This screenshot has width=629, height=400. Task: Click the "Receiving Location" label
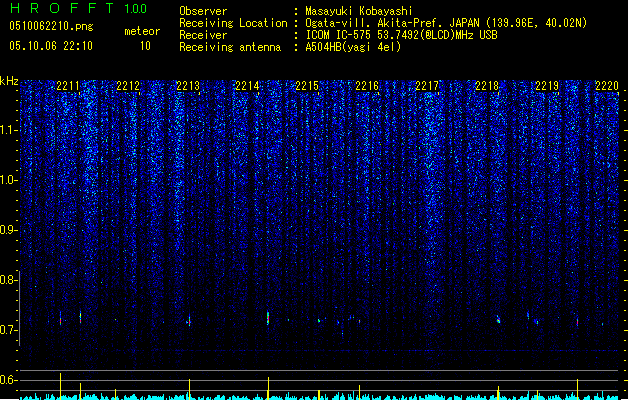(233, 23)
